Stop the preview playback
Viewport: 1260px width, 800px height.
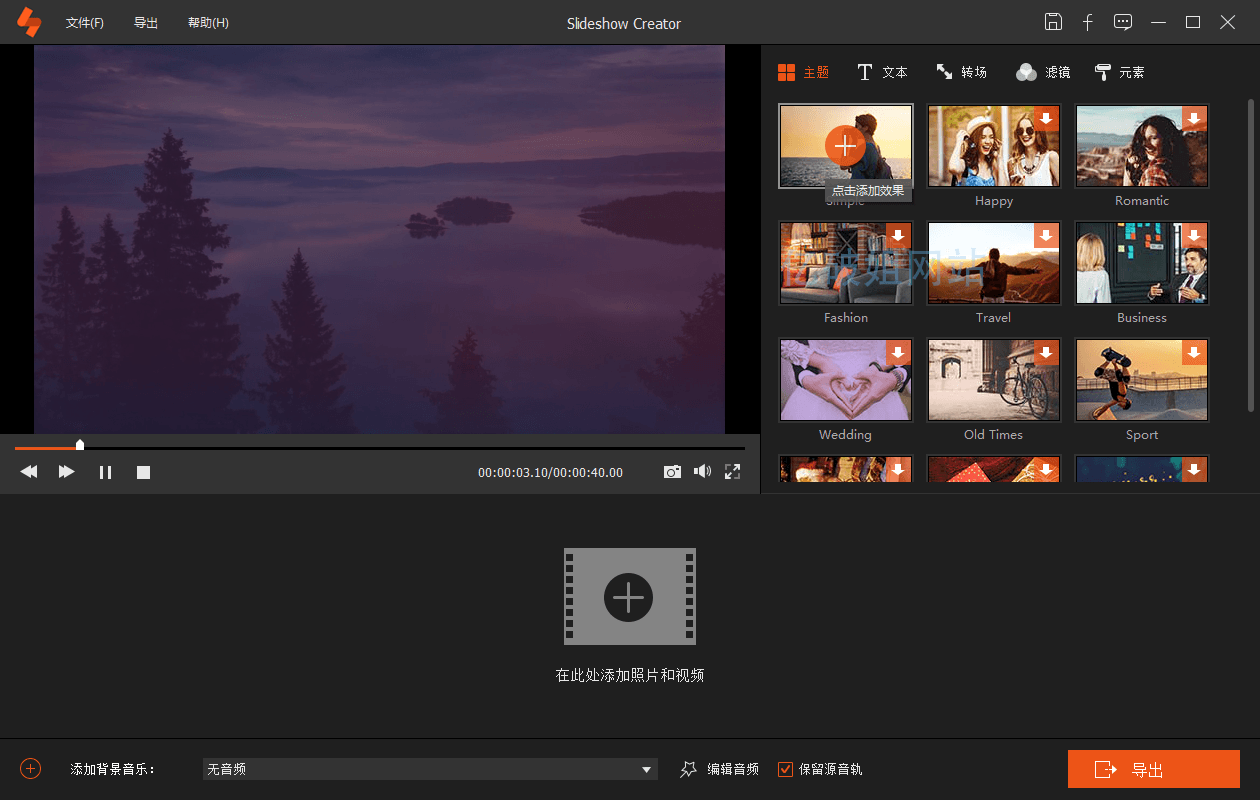pyautogui.click(x=143, y=472)
